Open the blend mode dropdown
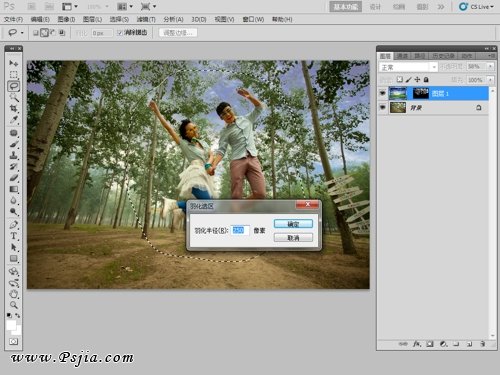 pos(408,67)
